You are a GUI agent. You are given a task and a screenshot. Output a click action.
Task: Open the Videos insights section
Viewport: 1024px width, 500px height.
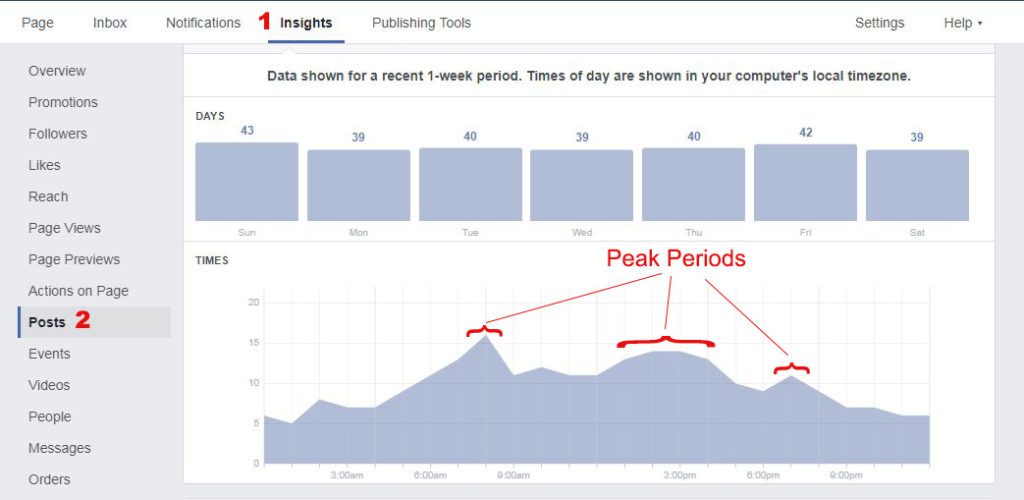click(x=48, y=385)
